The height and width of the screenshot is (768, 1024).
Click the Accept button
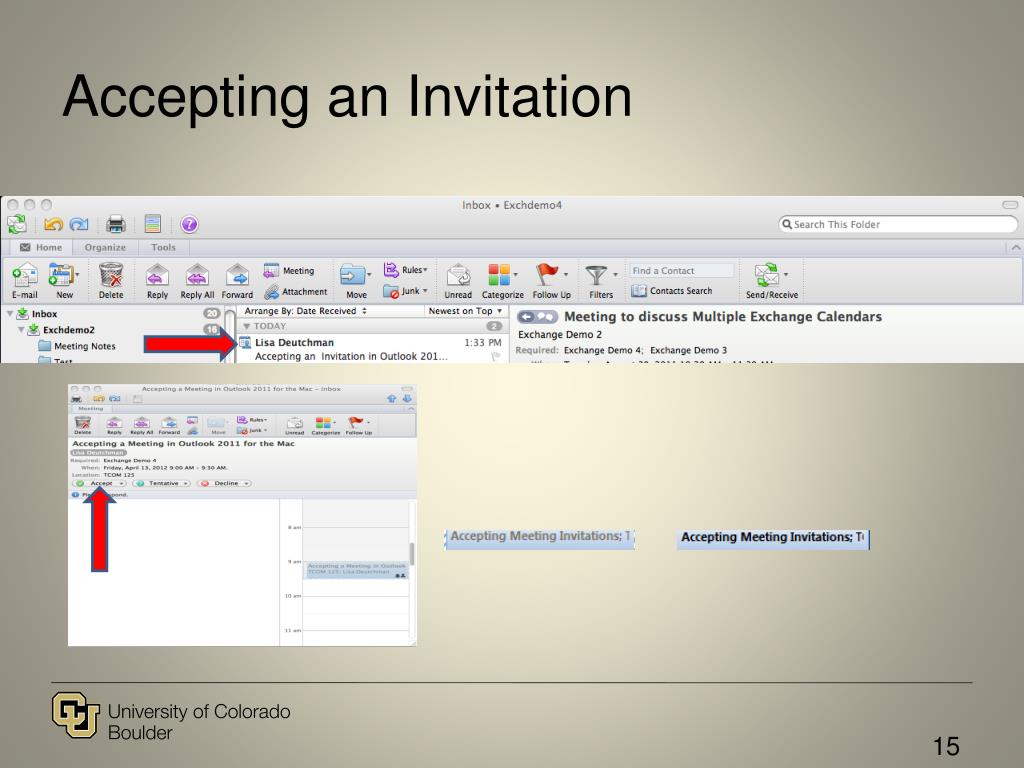tap(99, 483)
